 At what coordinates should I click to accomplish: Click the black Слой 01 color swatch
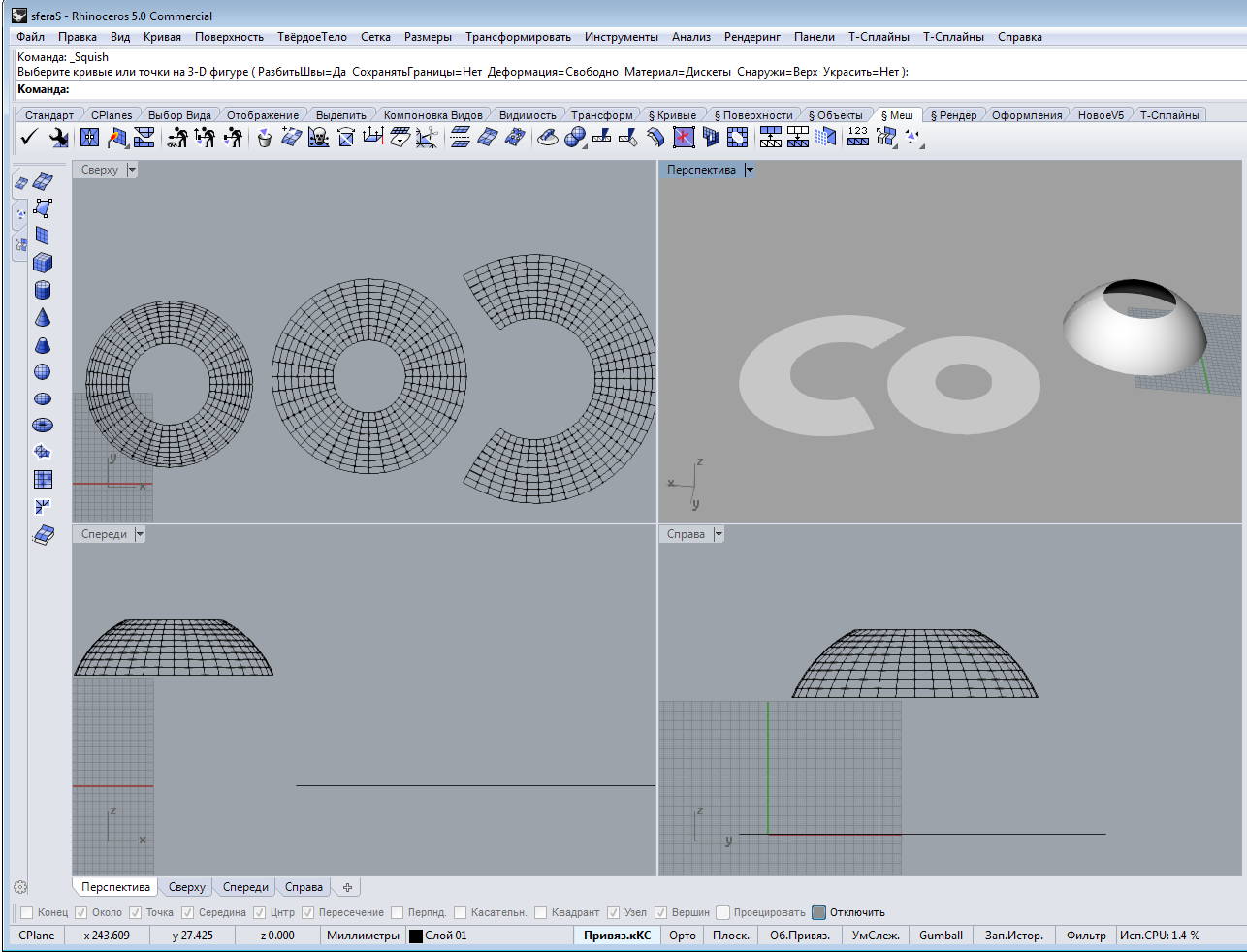pos(416,936)
